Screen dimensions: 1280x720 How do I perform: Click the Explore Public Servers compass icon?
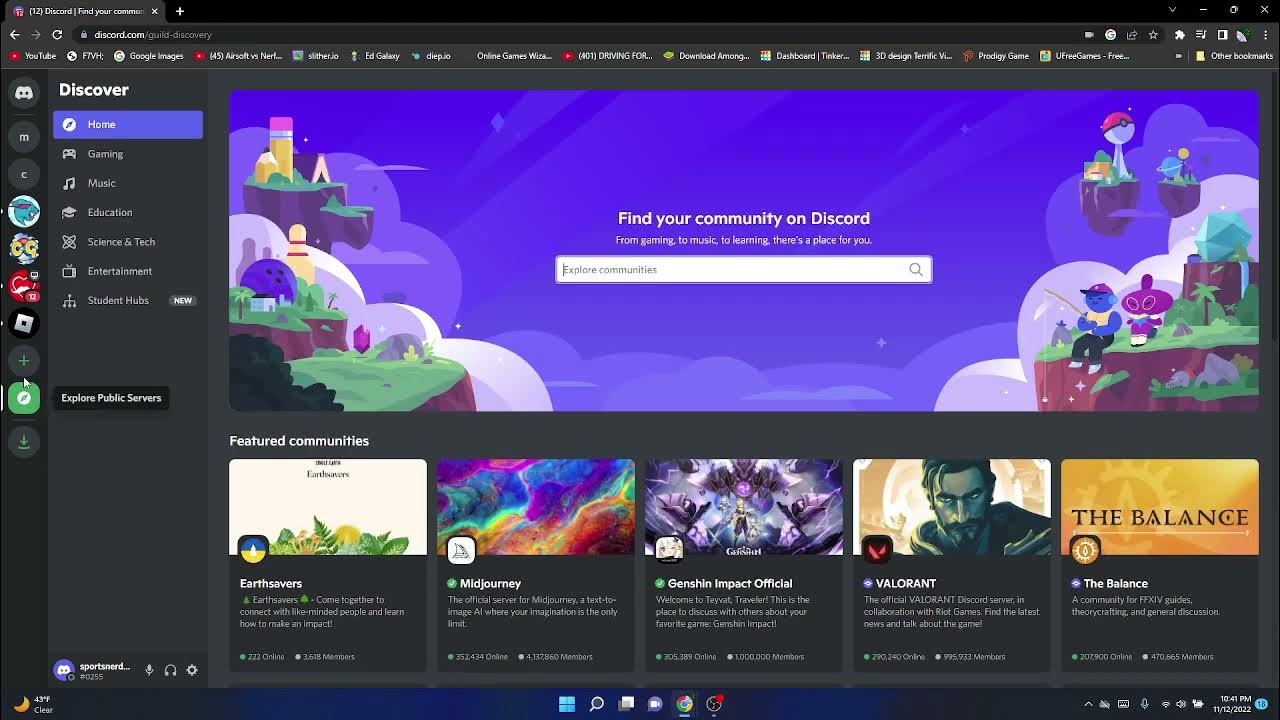tap(24, 398)
